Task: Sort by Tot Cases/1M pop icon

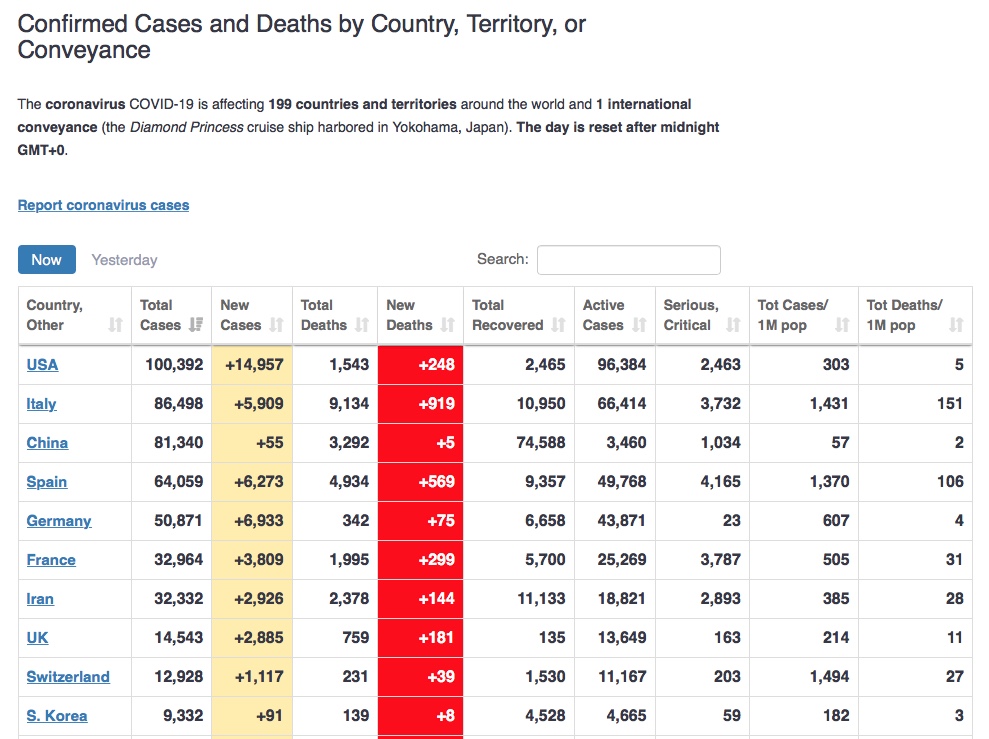Action: point(842,325)
